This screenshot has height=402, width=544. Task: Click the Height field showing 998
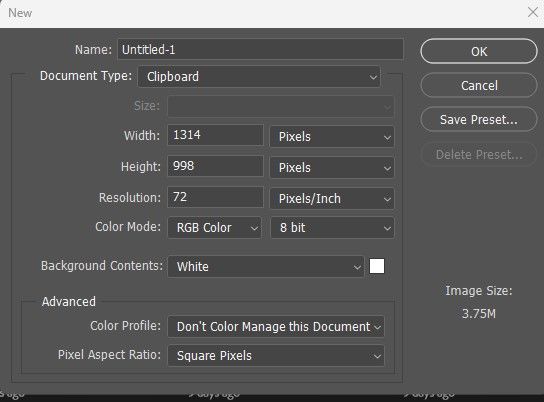215,166
